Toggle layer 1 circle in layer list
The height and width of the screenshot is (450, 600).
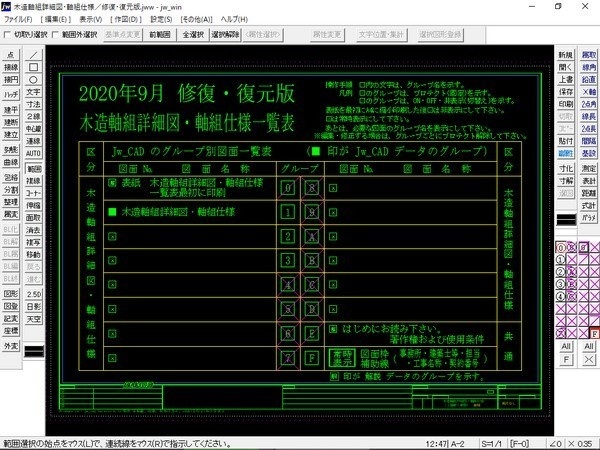click(560, 260)
